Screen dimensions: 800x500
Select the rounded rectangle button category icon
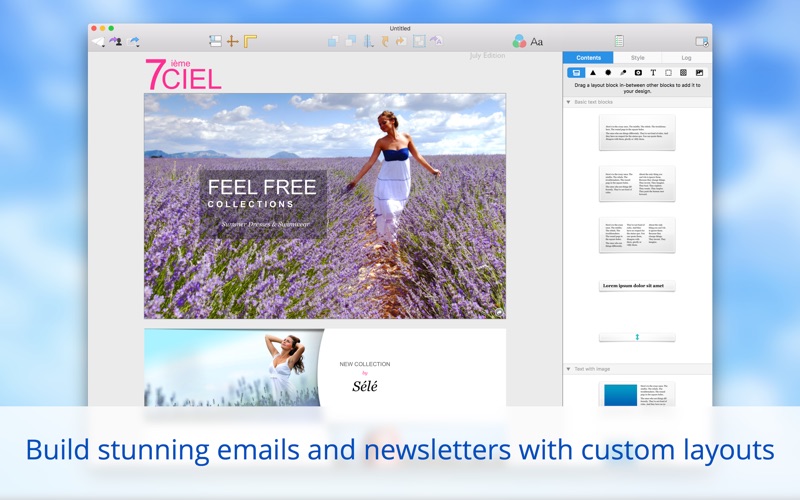coord(638,73)
